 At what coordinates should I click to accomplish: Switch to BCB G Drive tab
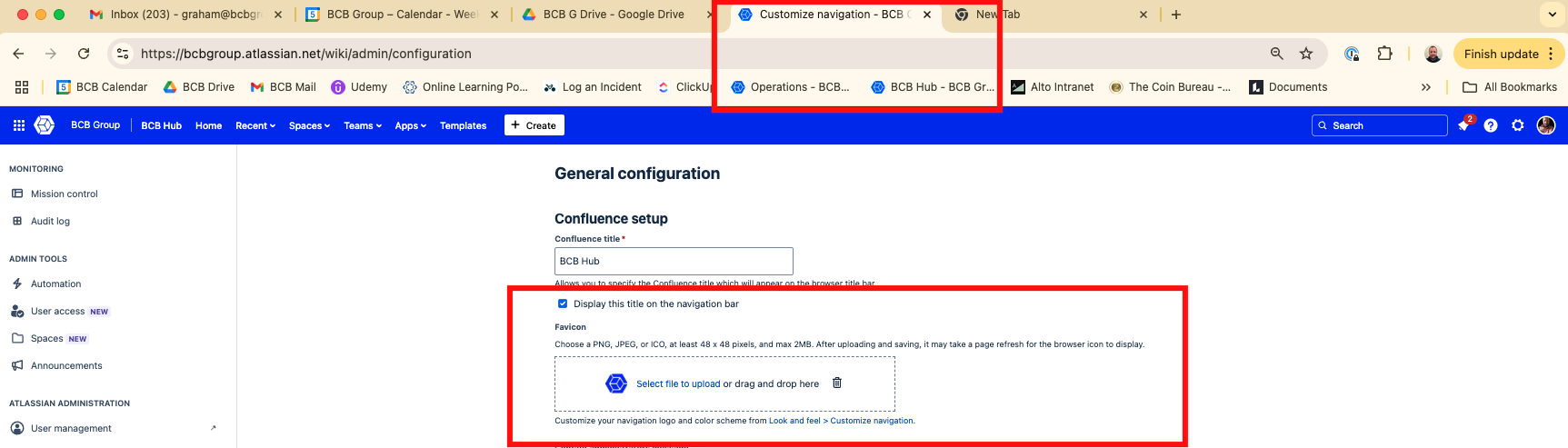pos(618,15)
